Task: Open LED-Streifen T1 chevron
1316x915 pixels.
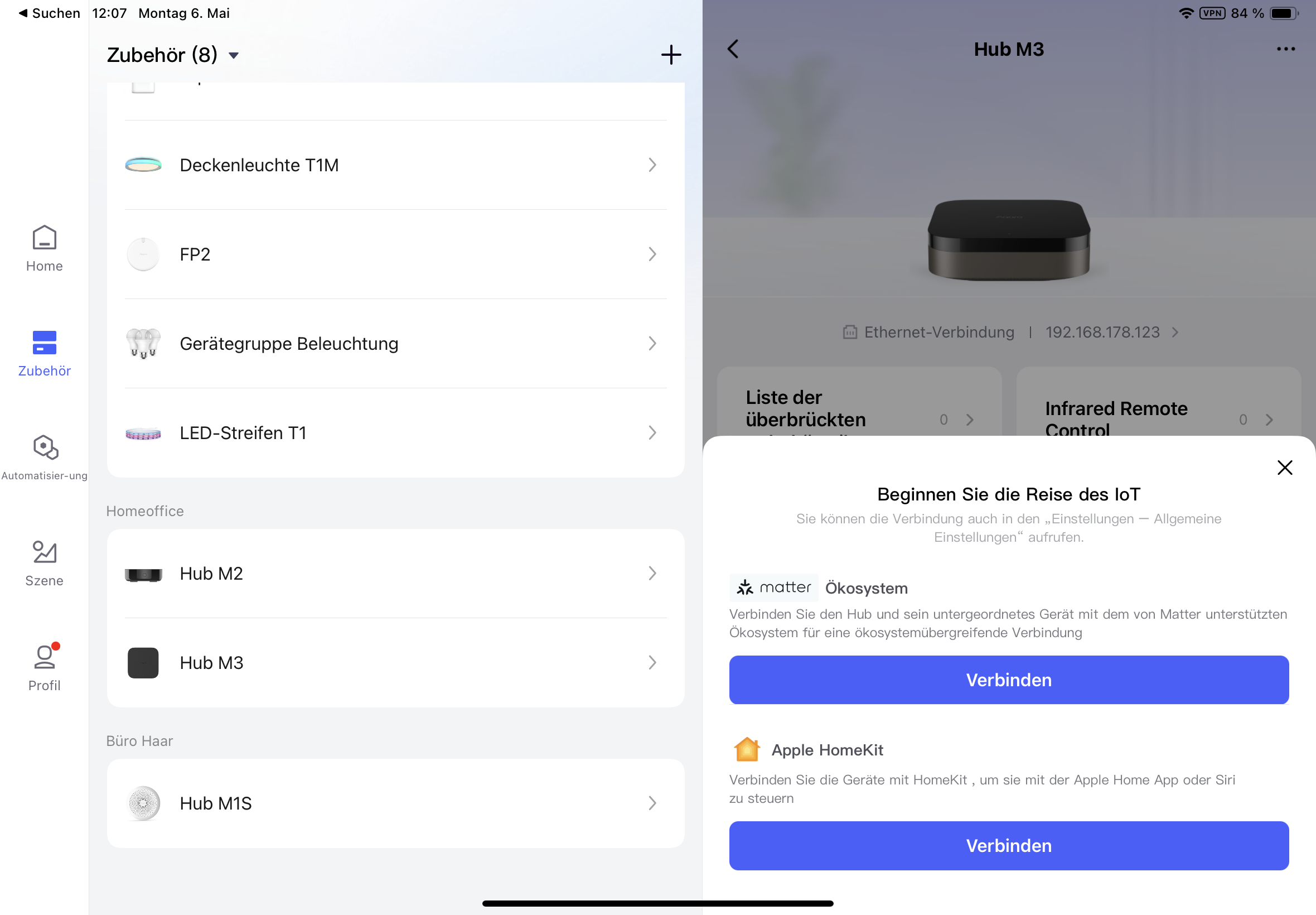Action: (652, 433)
